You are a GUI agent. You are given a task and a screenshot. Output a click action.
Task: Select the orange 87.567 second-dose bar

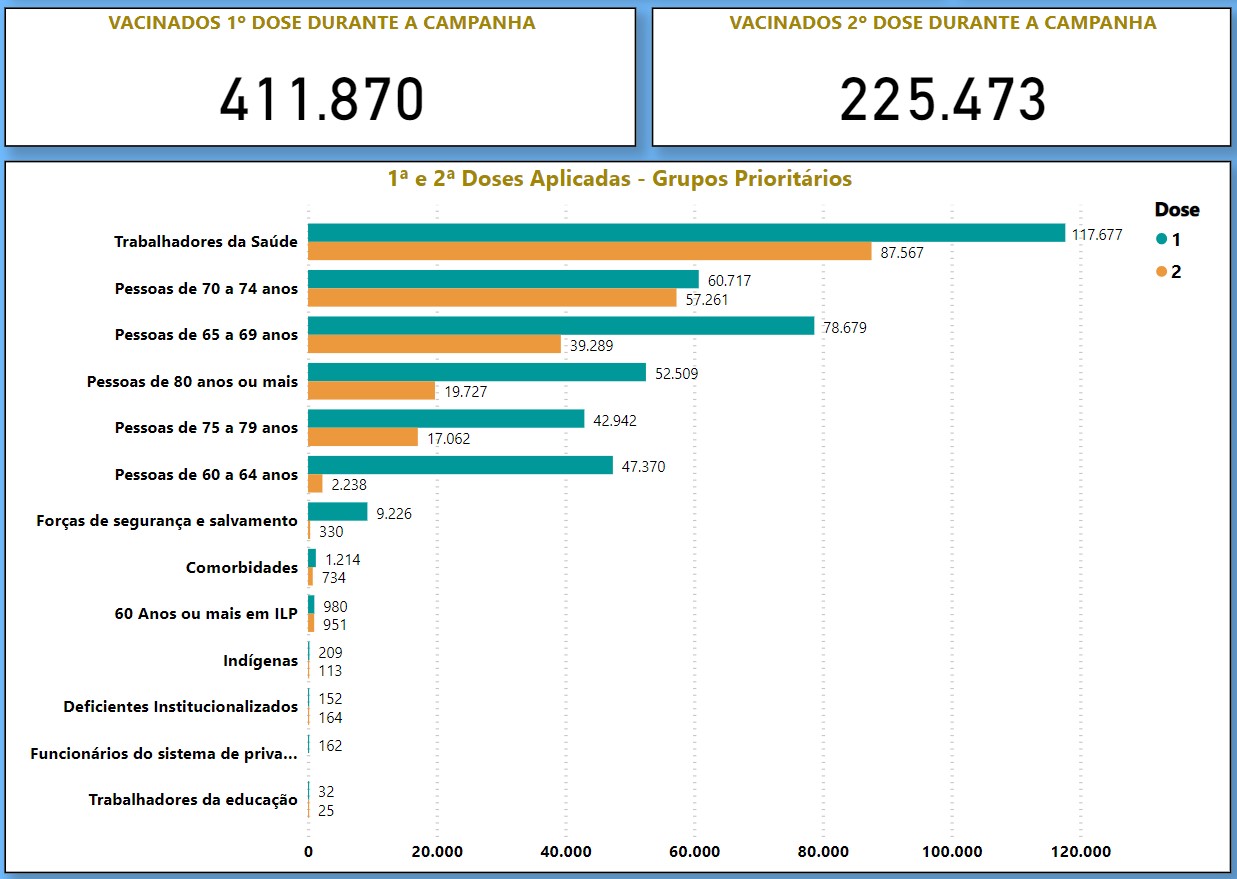coord(589,252)
